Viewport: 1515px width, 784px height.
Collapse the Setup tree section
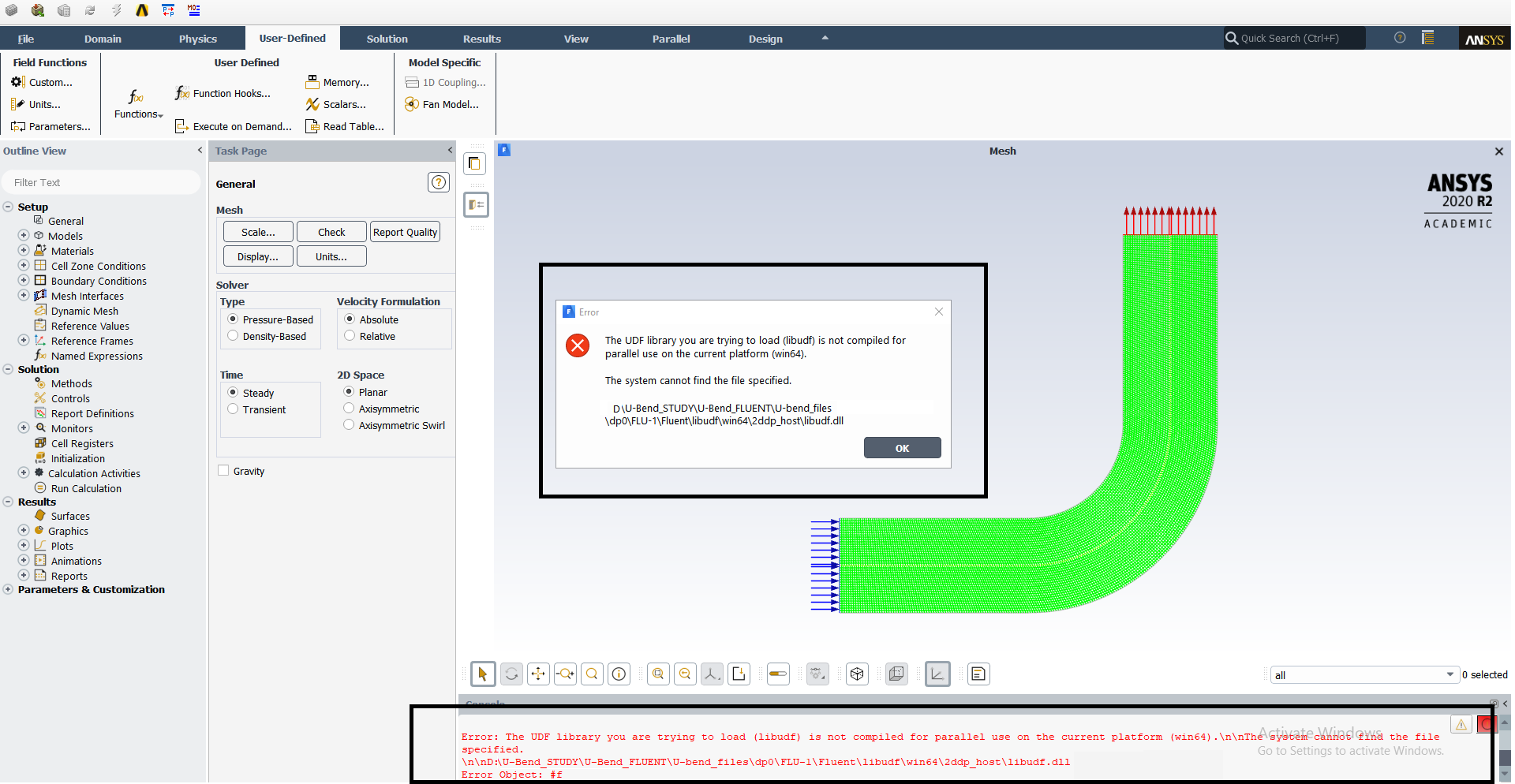[8, 207]
